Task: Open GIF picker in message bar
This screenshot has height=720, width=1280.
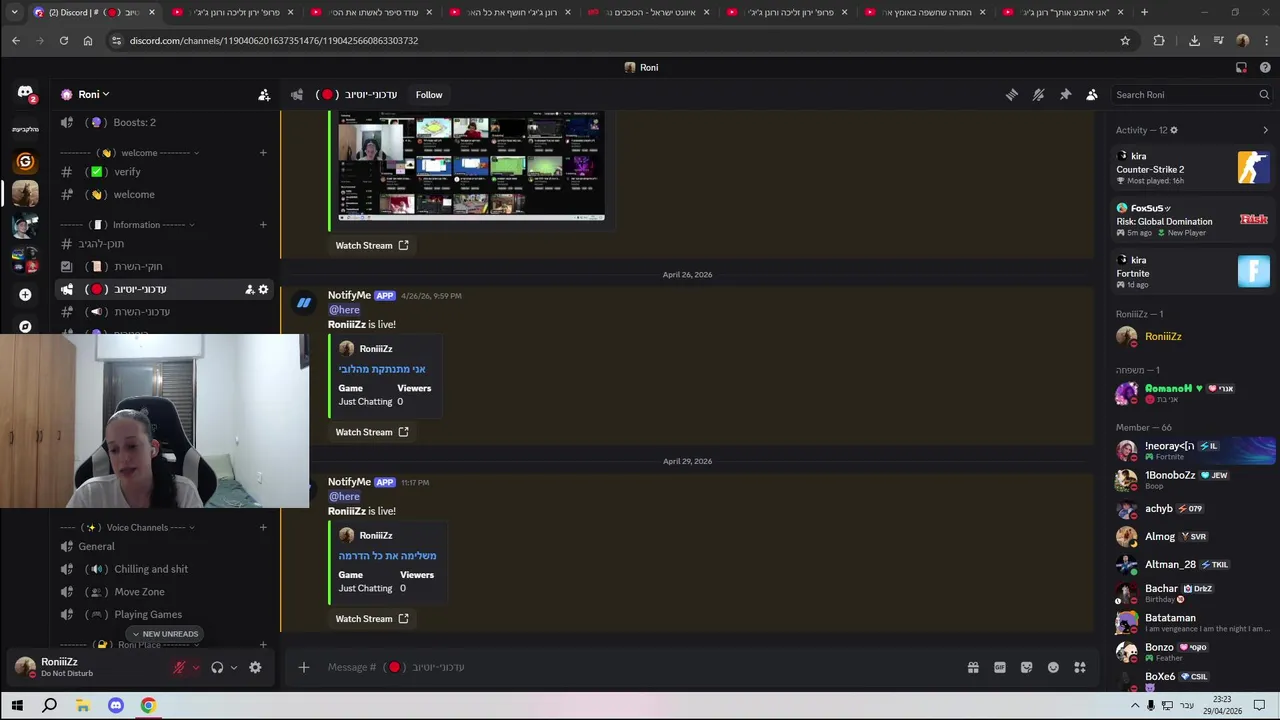Action: (x=1000, y=667)
